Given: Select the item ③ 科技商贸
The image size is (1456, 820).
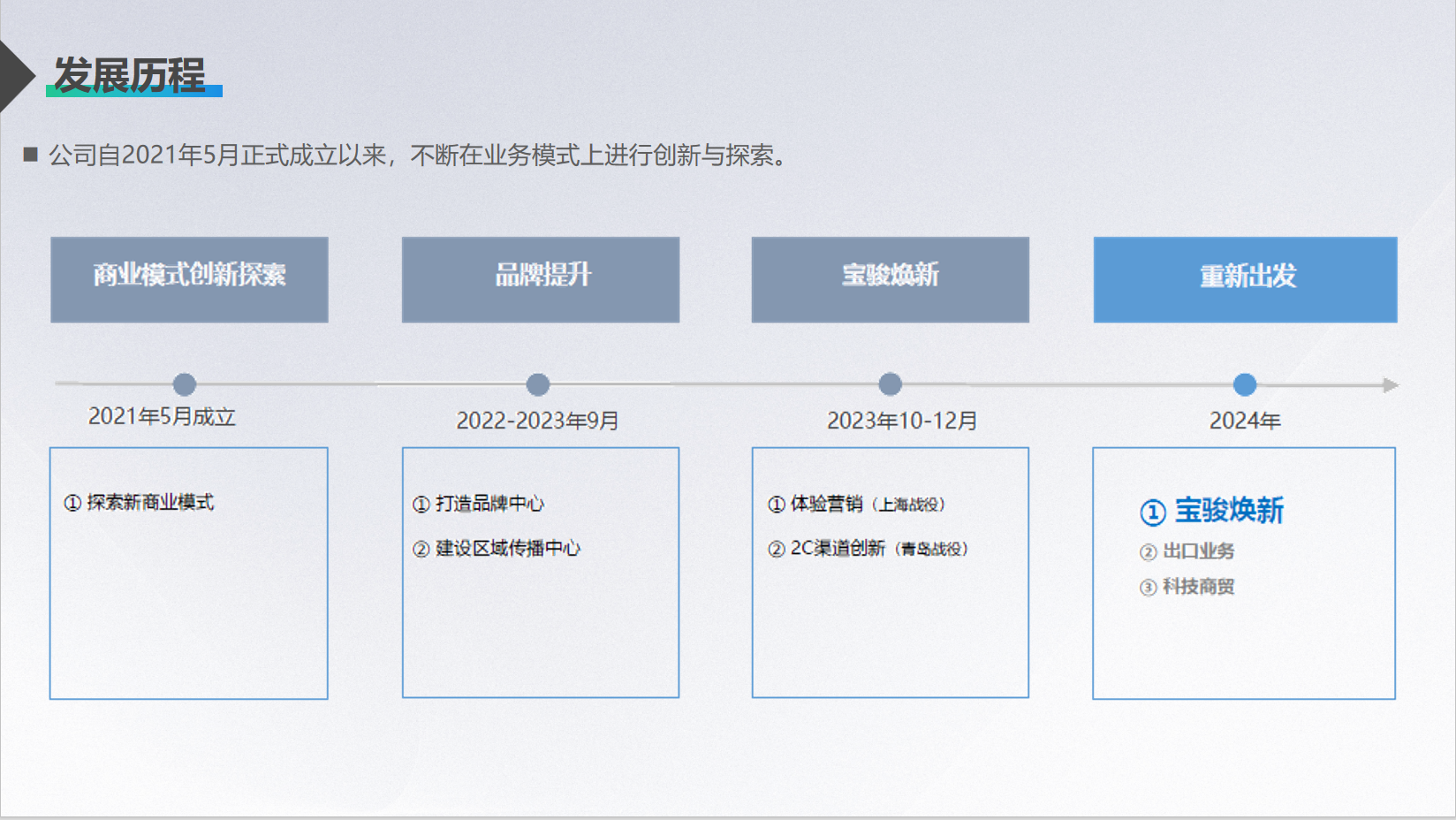Looking at the screenshot, I should 1187,587.
